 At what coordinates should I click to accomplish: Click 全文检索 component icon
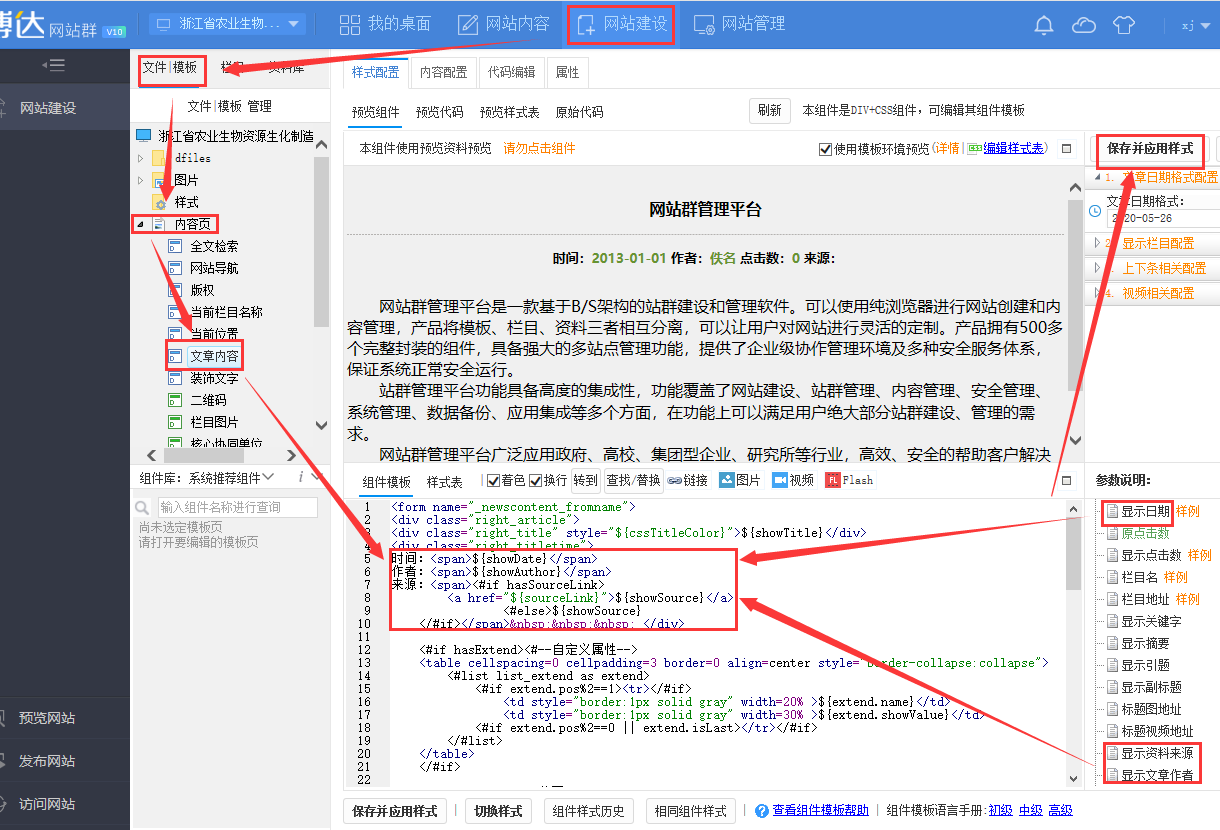pyautogui.click(x=175, y=246)
